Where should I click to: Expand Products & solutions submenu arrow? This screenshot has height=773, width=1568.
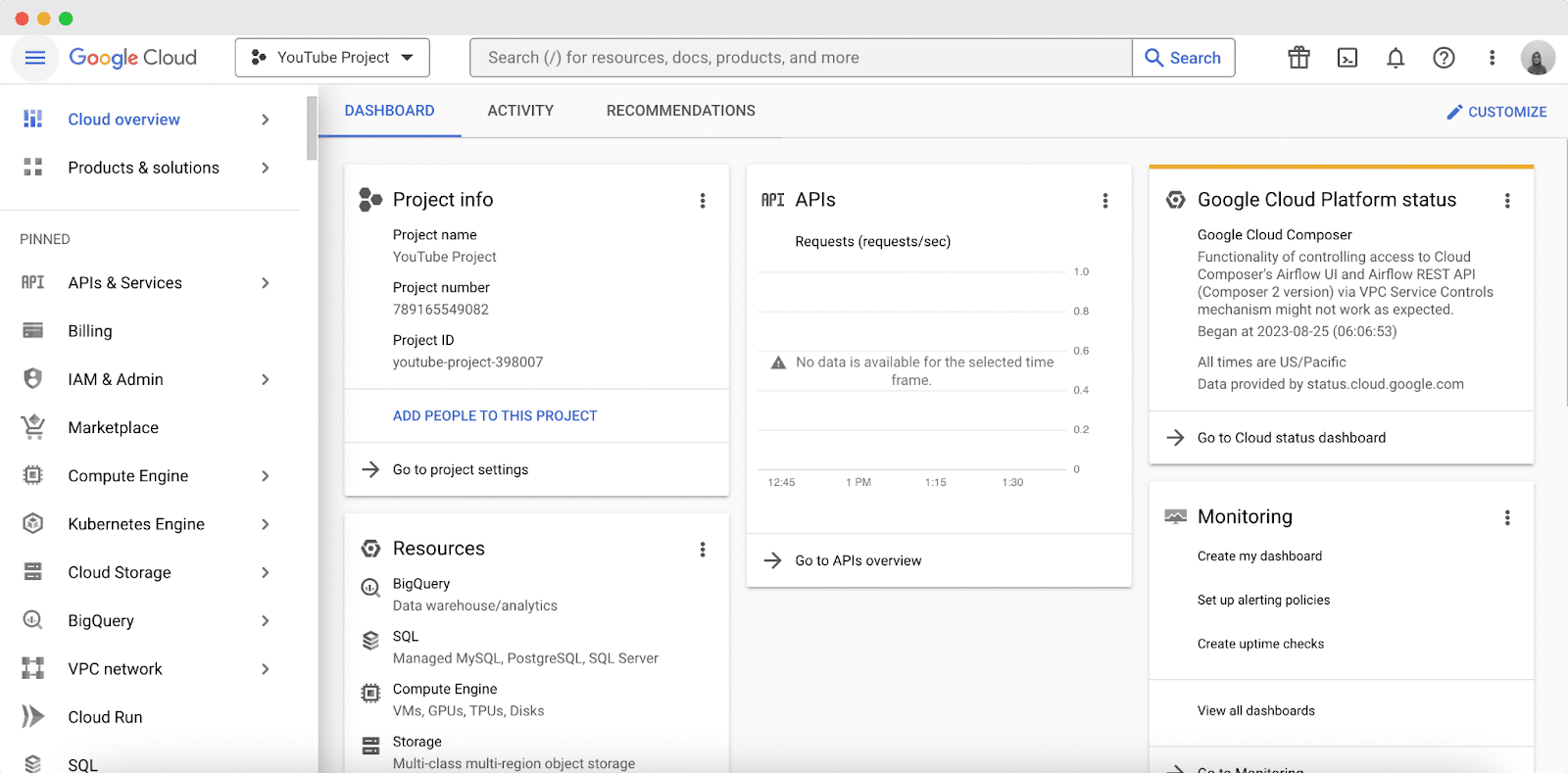tap(266, 168)
